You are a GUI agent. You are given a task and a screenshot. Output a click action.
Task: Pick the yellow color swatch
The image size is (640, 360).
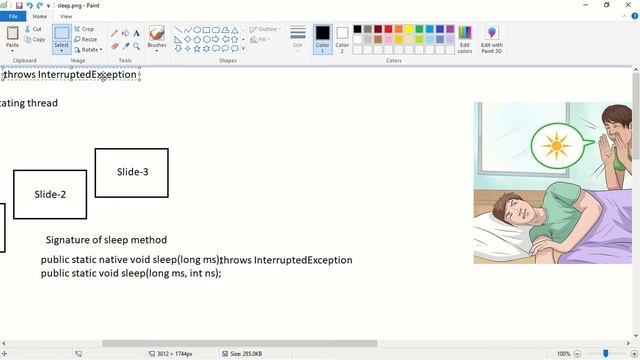point(409,29)
